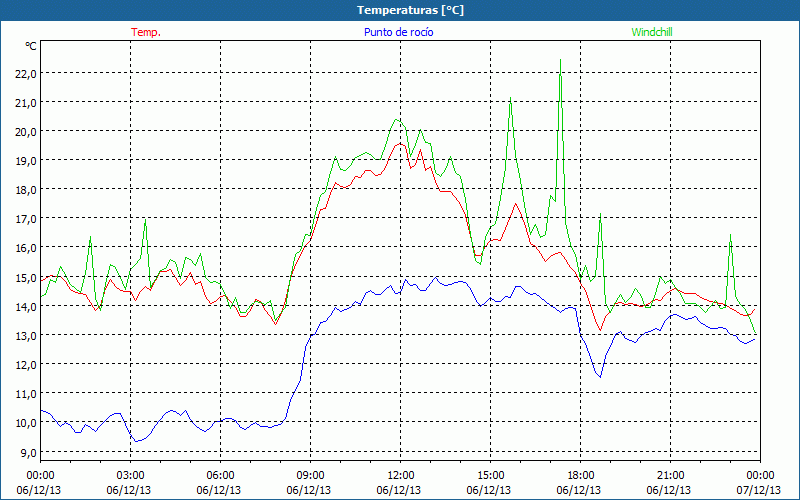Select the blue 'Punto de rocío' legend label

398,32
